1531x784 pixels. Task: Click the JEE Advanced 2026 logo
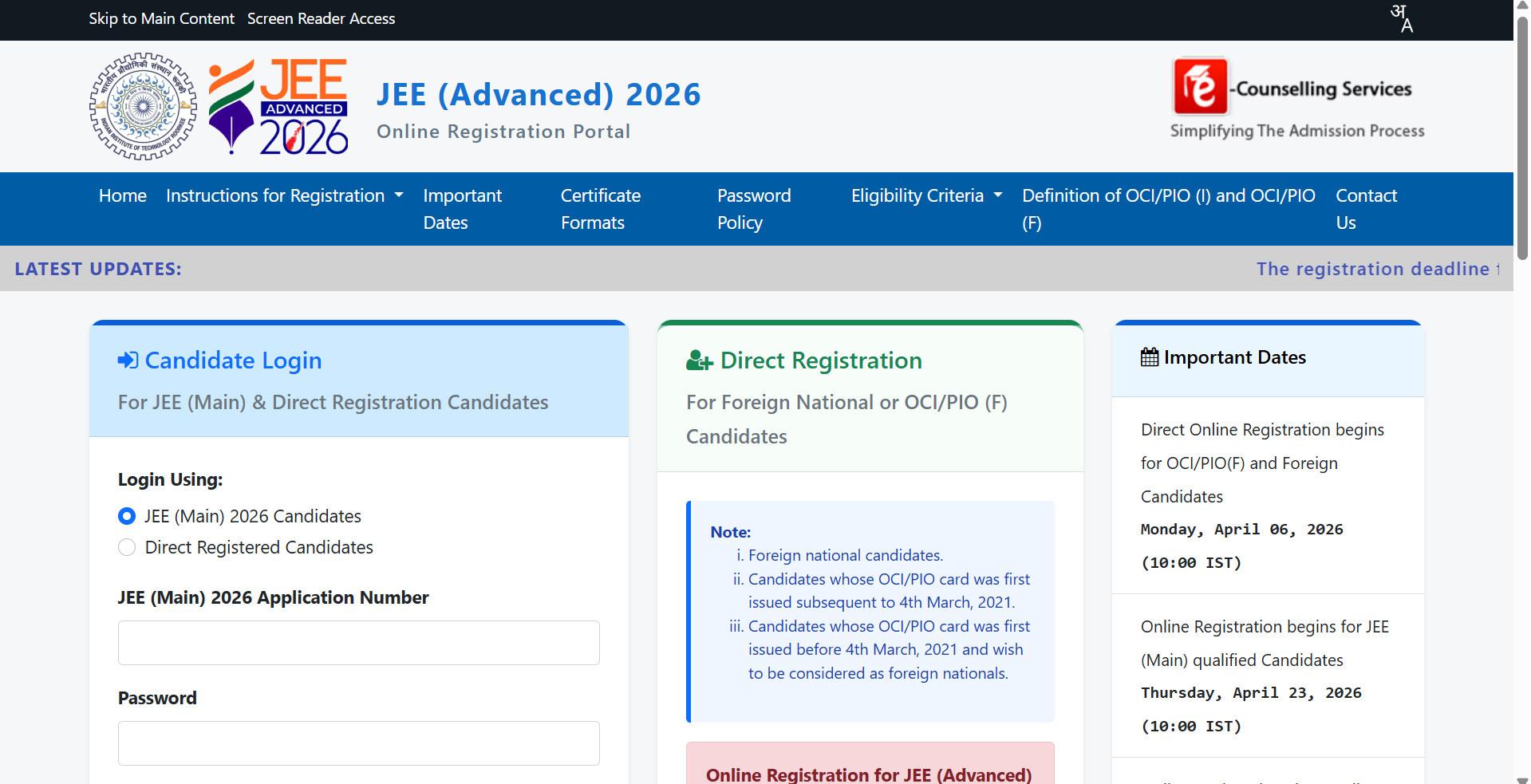click(278, 106)
